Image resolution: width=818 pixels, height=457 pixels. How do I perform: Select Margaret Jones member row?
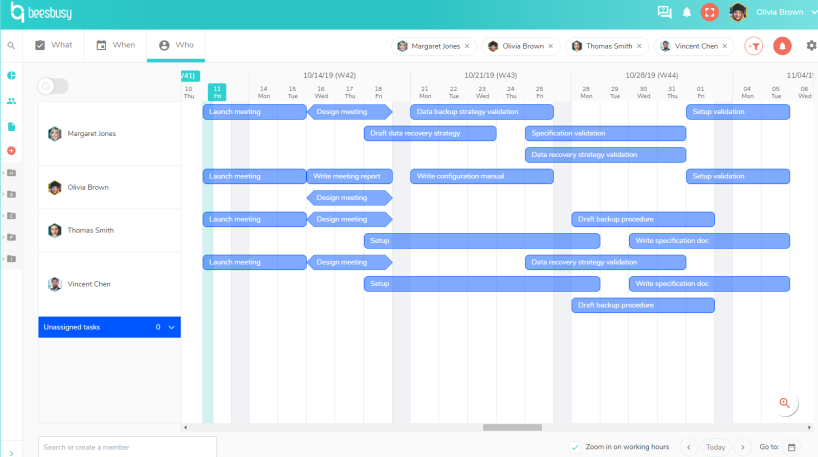(110, 134)
